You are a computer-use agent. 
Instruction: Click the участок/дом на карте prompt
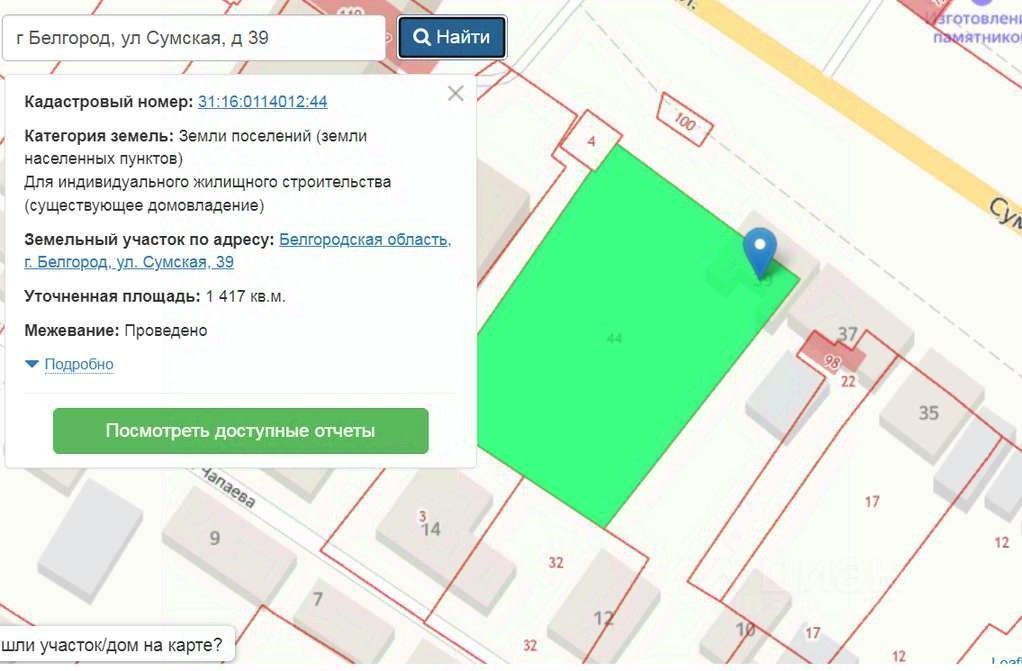tap(112, 645)
